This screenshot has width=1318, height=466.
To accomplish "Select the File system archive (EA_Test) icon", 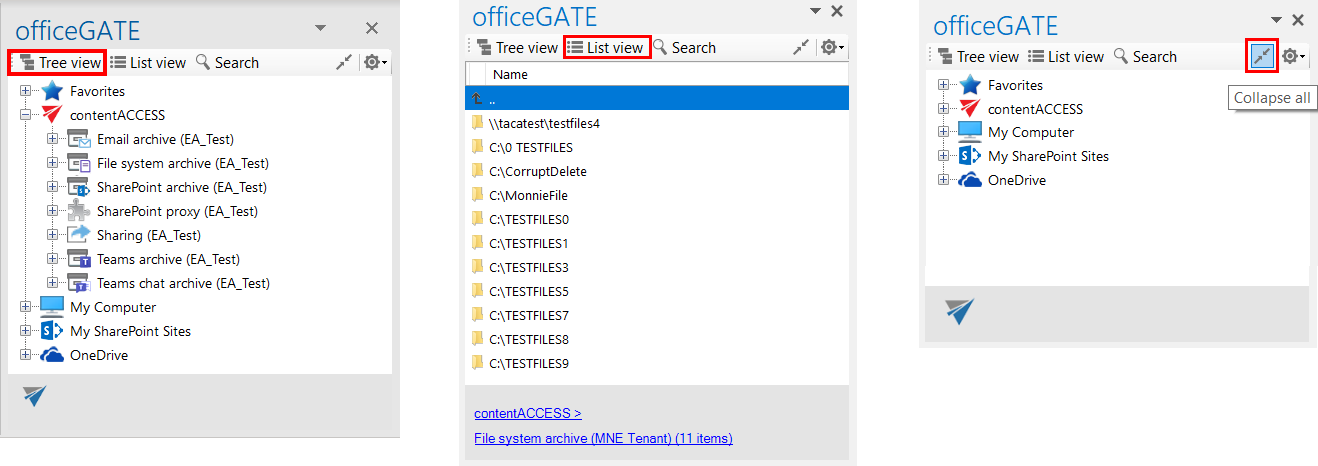I will [x=79, y=163].
